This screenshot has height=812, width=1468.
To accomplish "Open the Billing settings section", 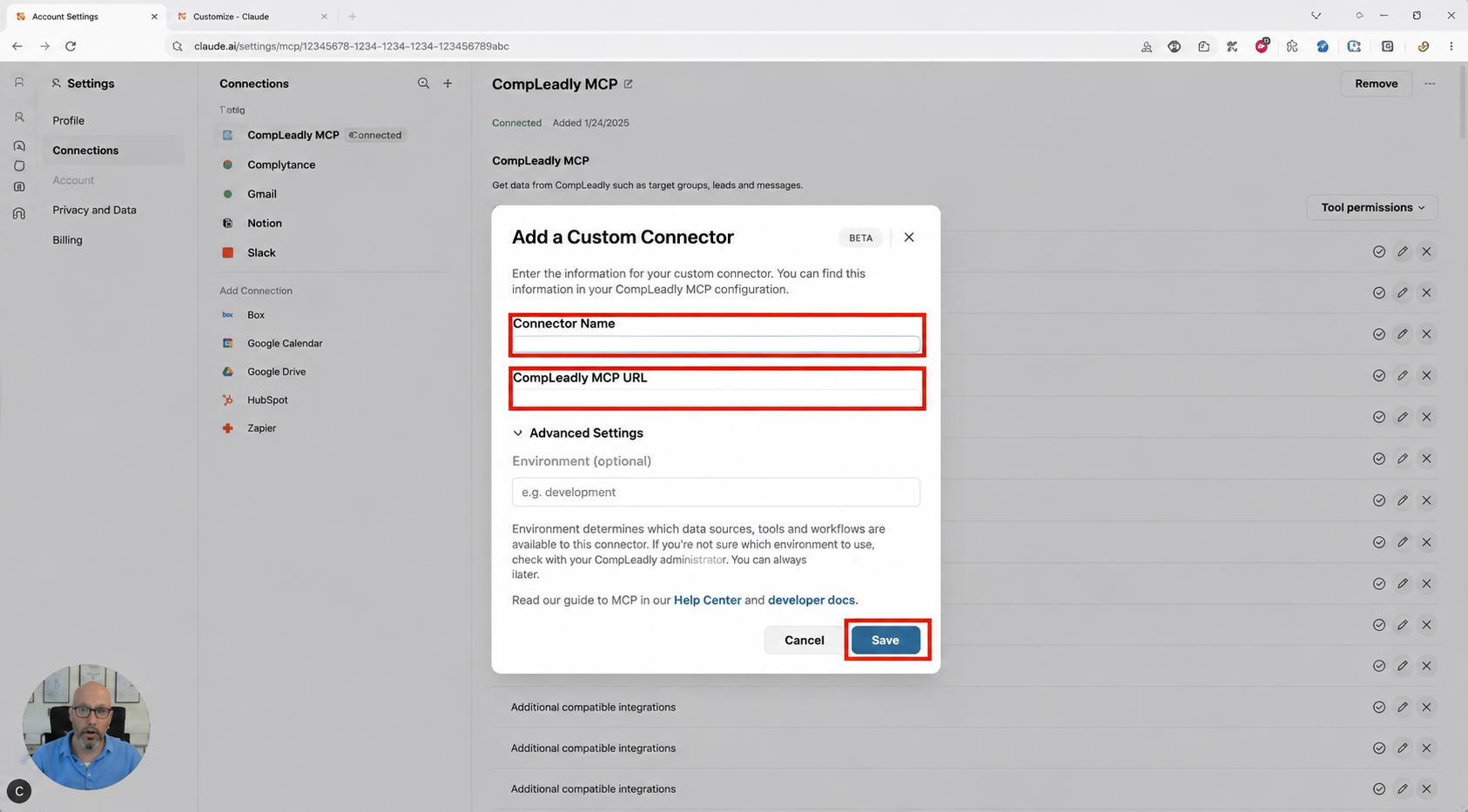I will pos(67,239).
